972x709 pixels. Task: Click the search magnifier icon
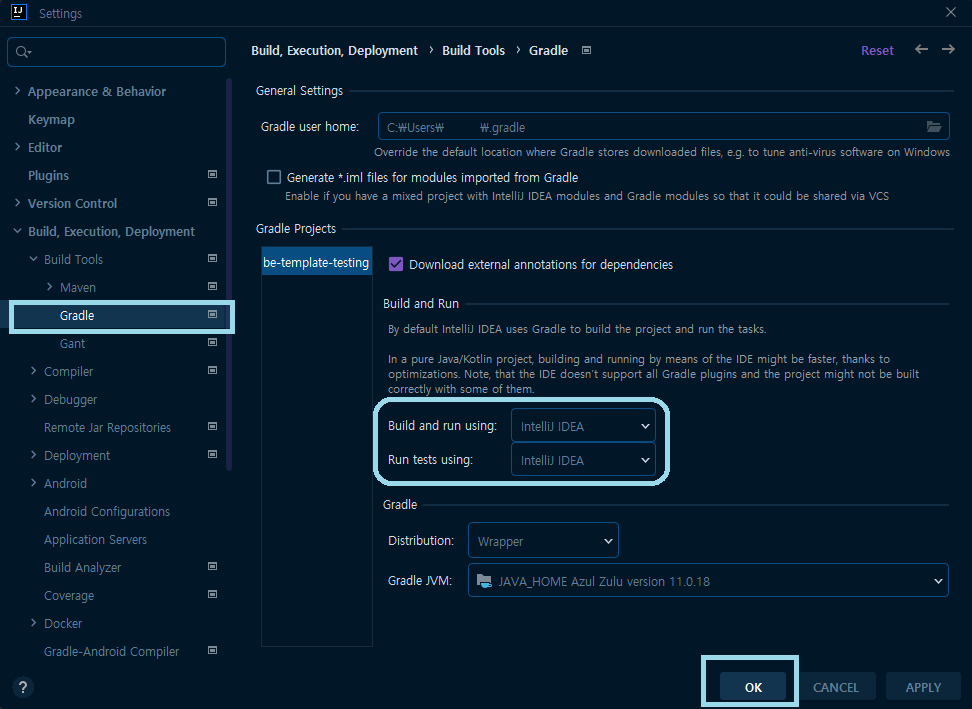coord(24,52)
